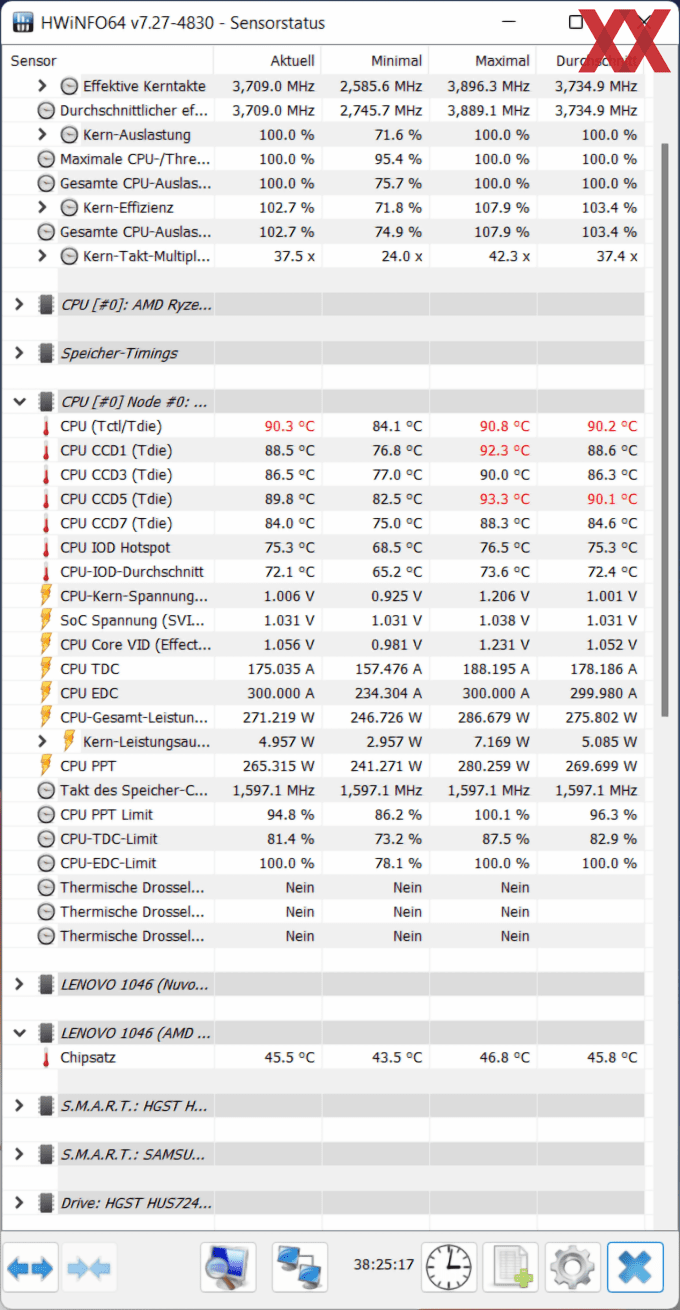Open the sensor summary magnifier icon
680x1310 pixels.
click(228, 1267)
